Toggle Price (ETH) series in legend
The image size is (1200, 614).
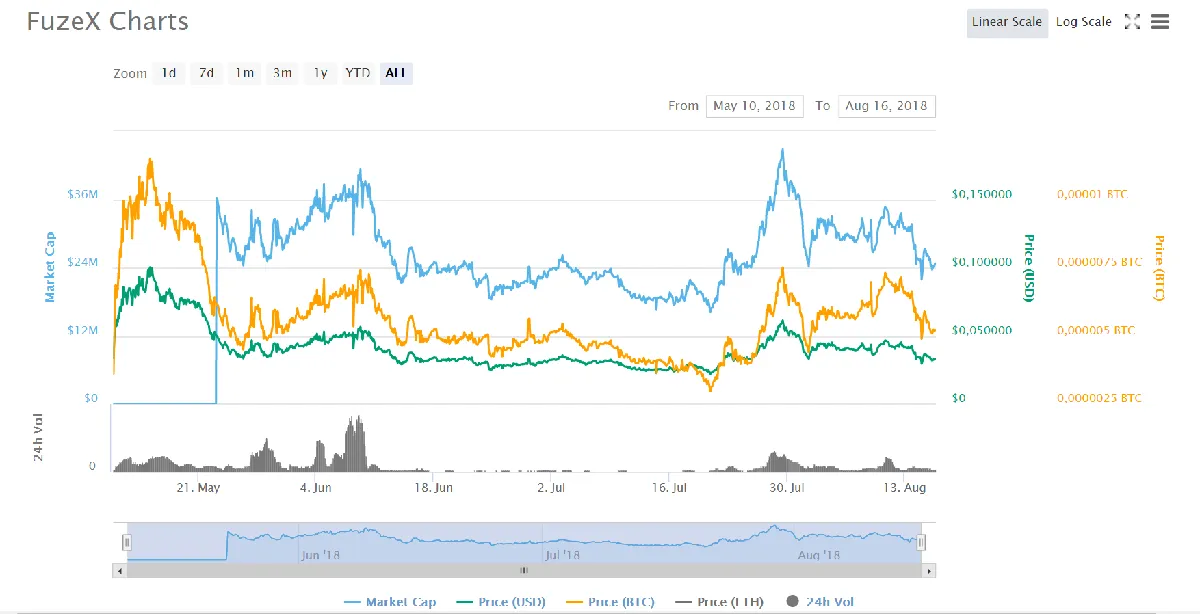click(x=717, y=602)
